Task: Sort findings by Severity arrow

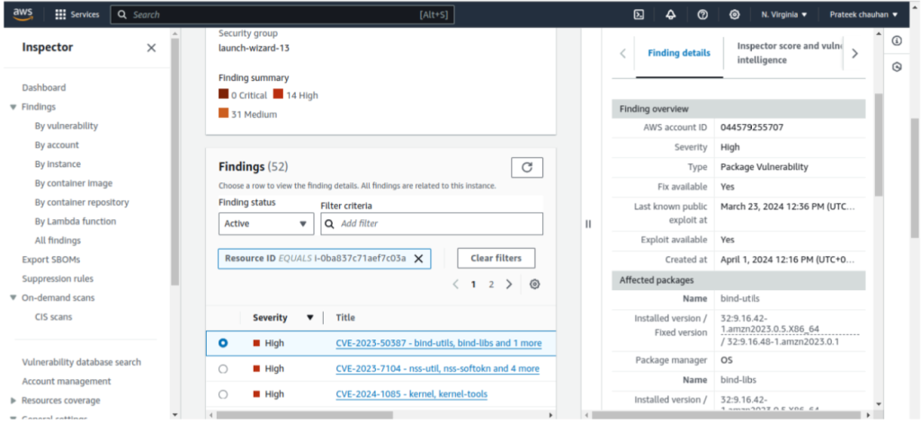Action: click(310, 318)
